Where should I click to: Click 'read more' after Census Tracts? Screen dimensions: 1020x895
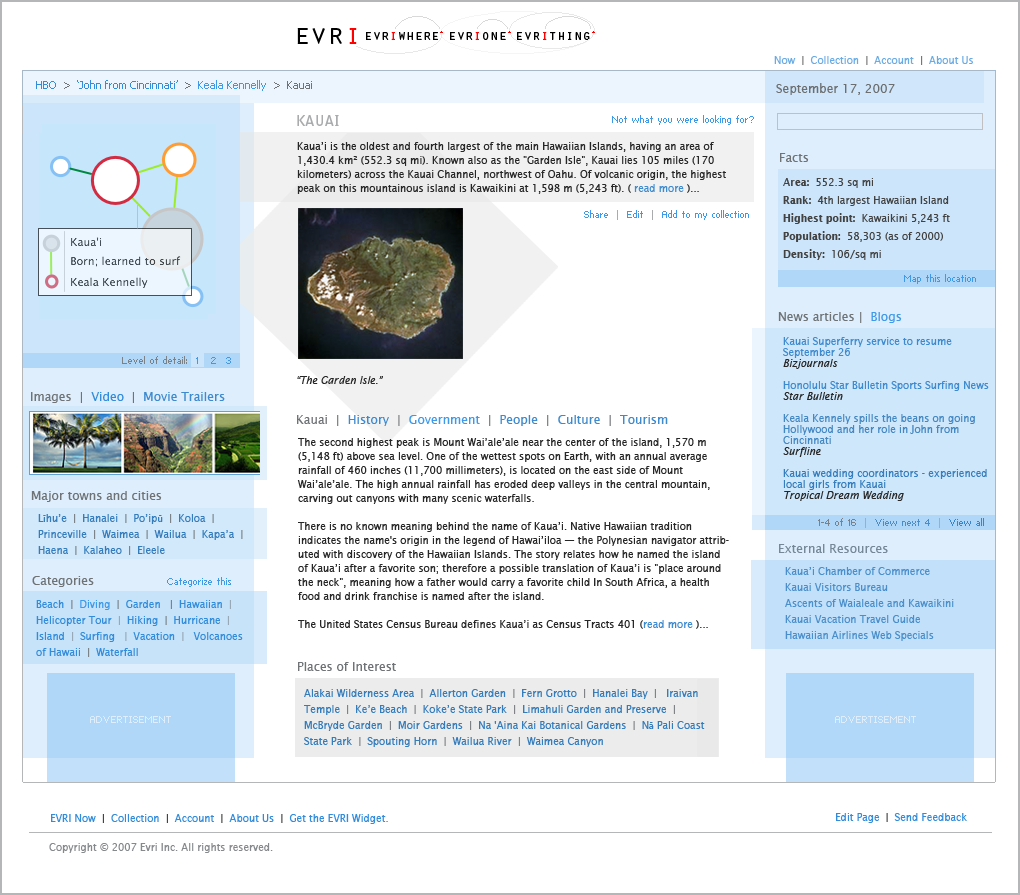[x=667, y=624]
